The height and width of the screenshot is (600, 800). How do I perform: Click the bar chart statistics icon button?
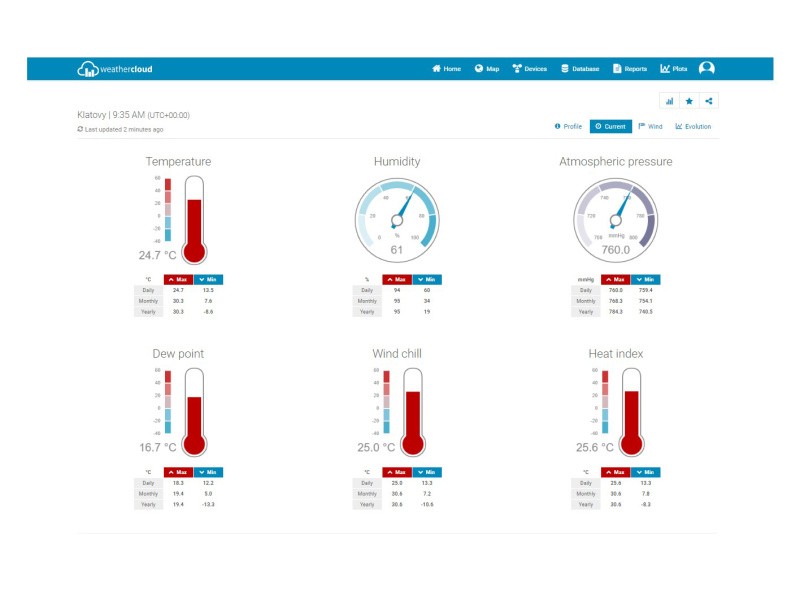[669, 101]
